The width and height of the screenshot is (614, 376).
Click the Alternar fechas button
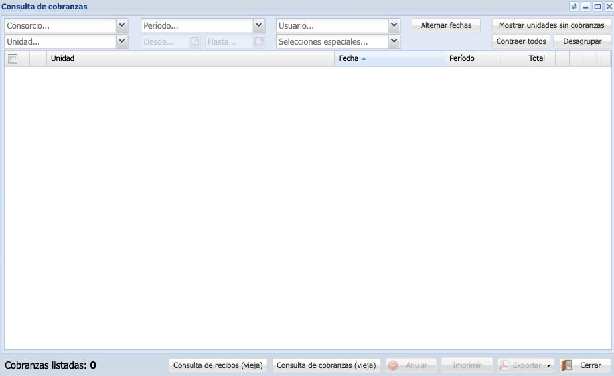tap(446, 25)
